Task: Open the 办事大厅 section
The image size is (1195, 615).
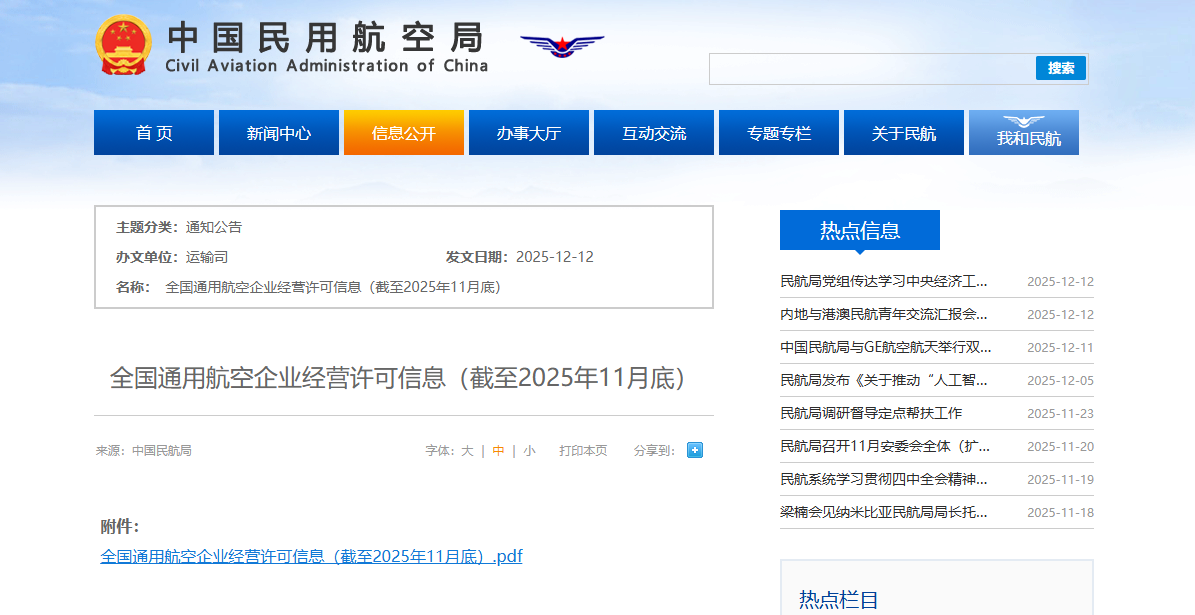Action: coord(528,131)
